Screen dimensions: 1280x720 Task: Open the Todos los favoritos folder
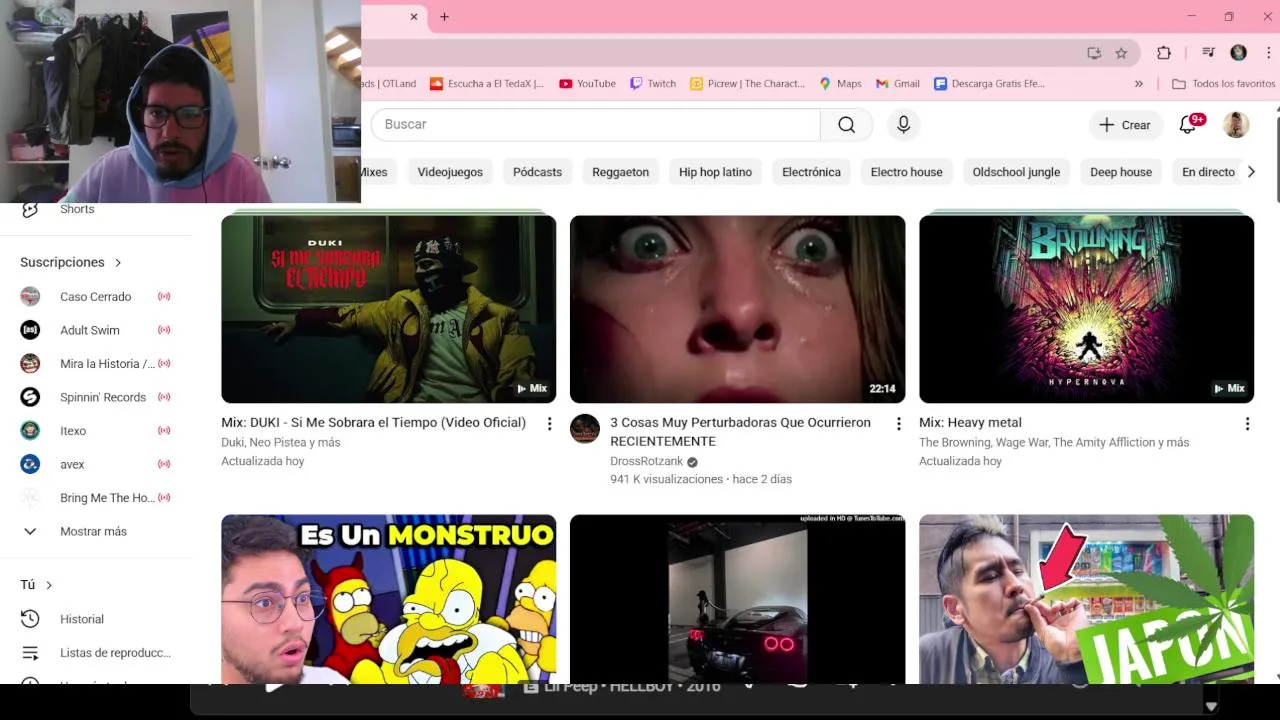[x=1223, y=84]
